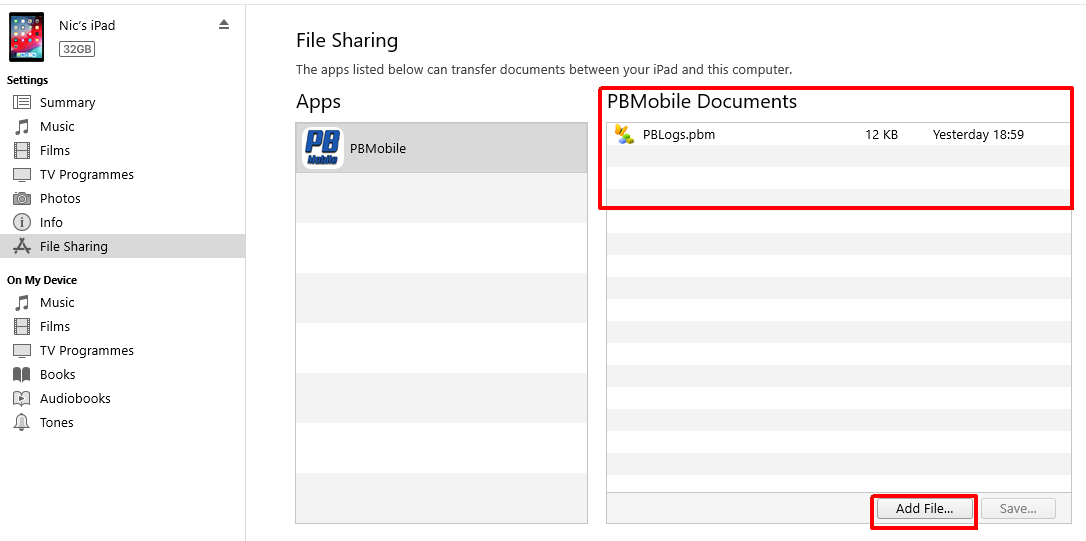Click the Add File... button
The width and height of the screenshot is (1086, 541).
coord(924,508)
